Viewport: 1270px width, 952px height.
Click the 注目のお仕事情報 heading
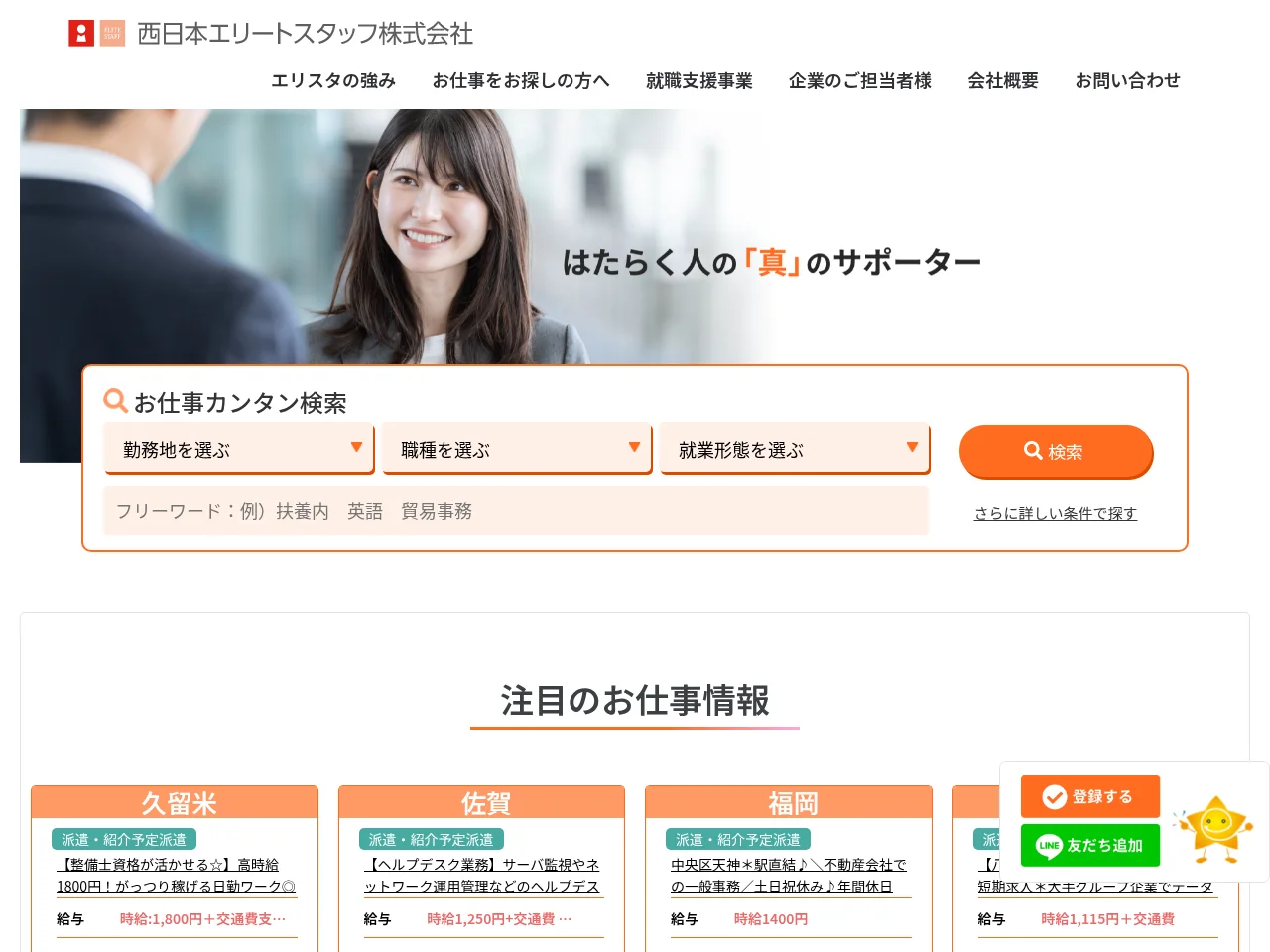pos(635,700)
